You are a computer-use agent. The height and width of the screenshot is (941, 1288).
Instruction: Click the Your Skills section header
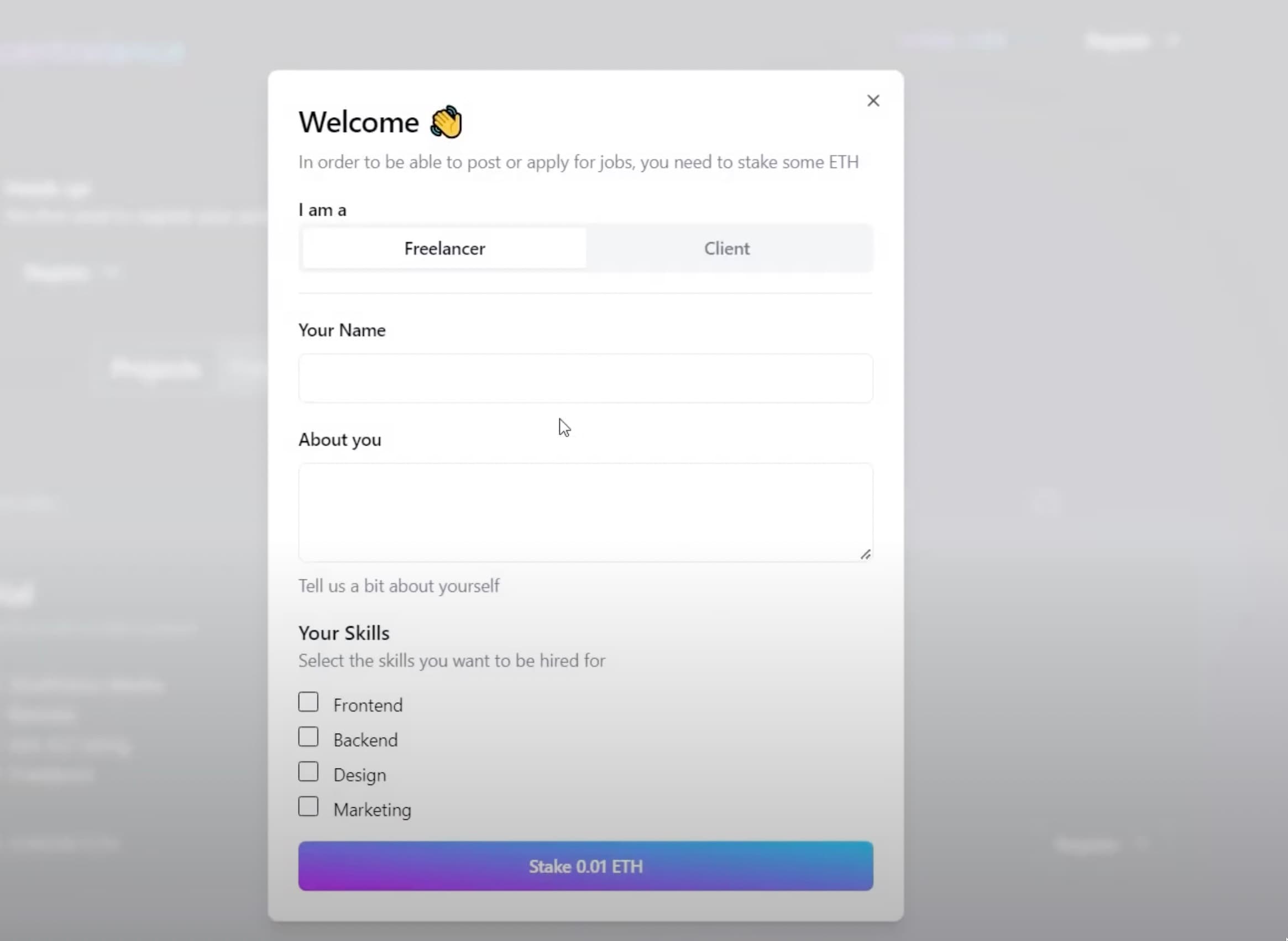[344, 632]
